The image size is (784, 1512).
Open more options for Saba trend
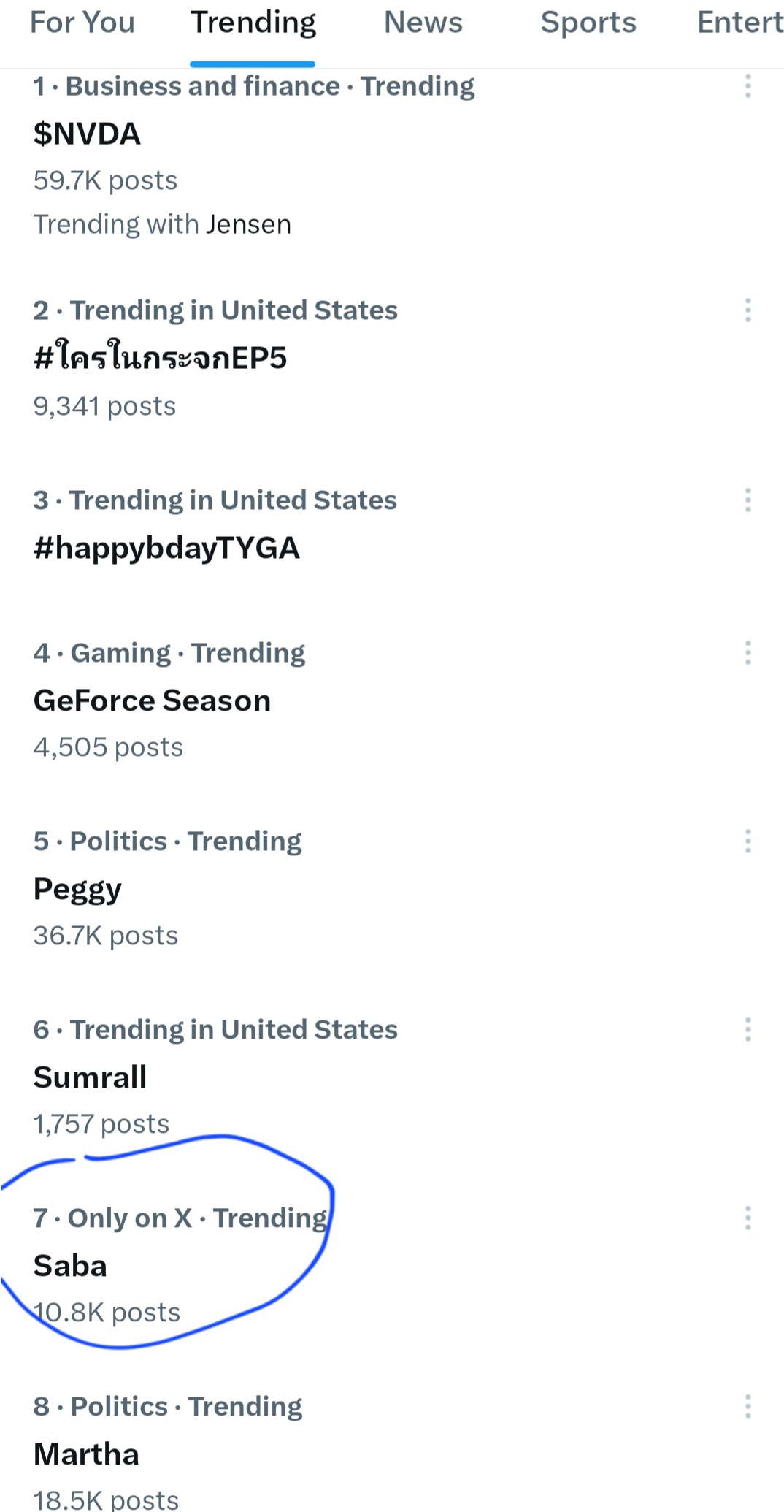click(x=748, y=1218)
